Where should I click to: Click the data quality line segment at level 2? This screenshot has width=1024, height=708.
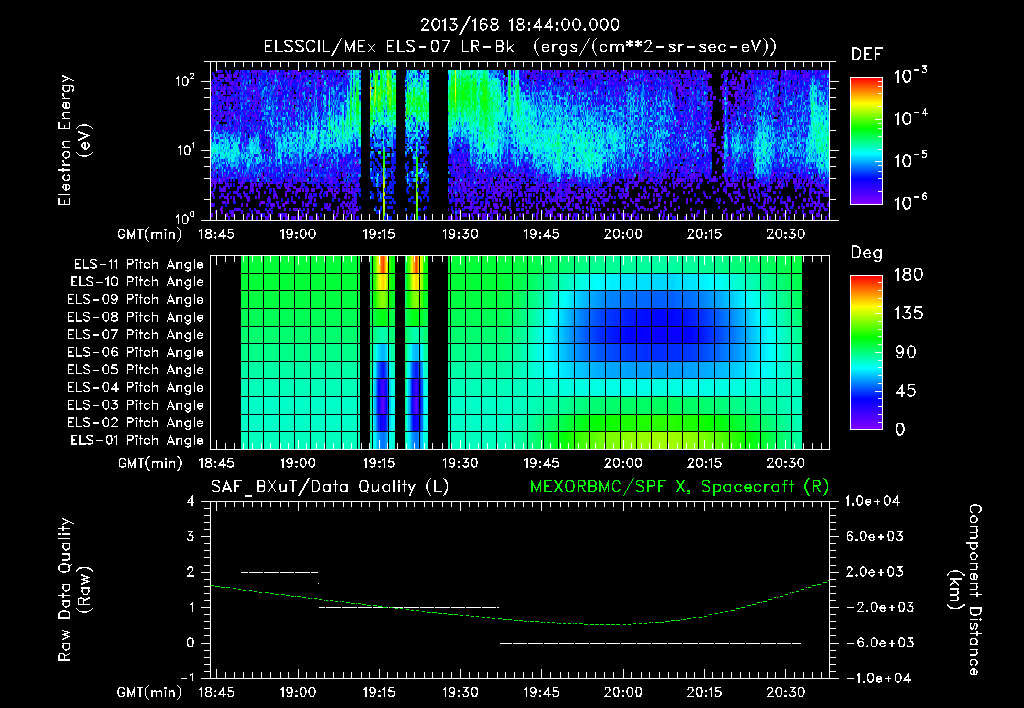[x=280, y=572]
